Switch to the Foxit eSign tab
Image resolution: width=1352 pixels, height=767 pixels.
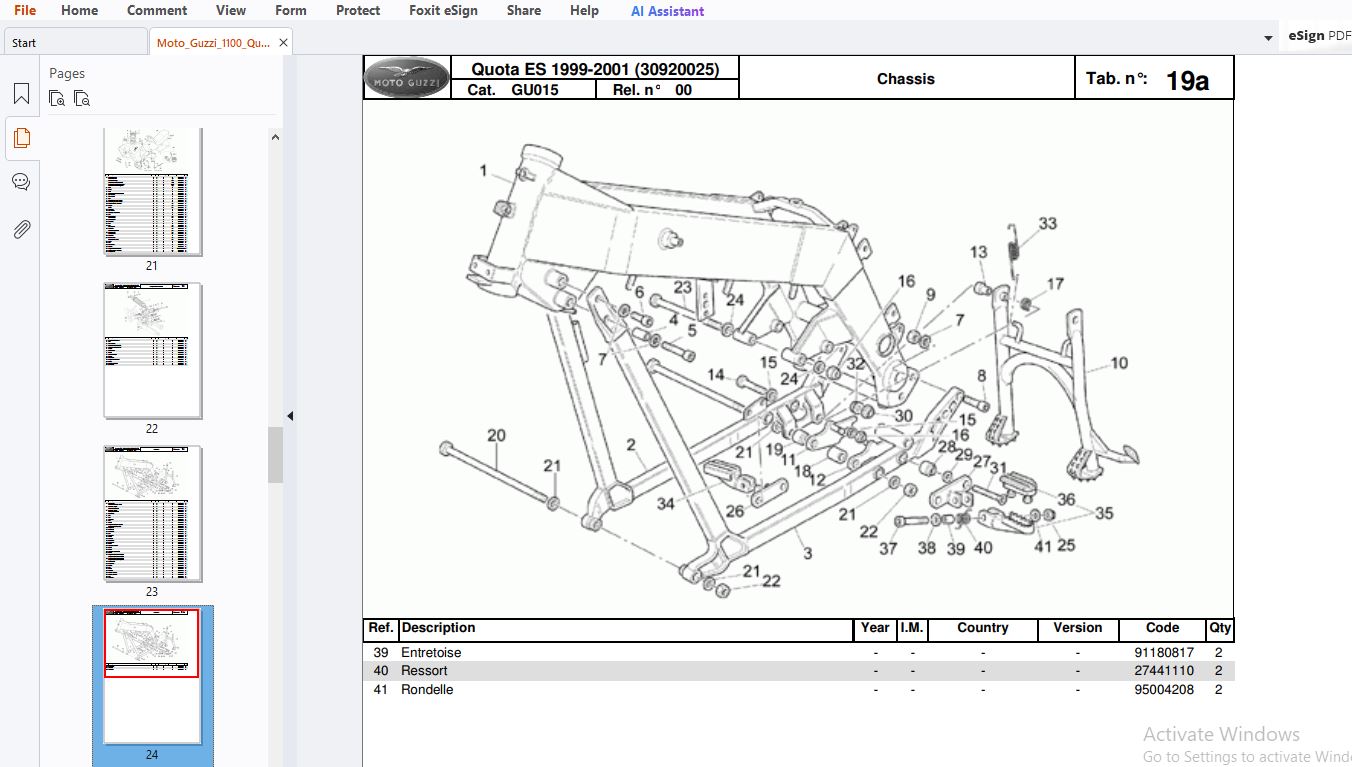[x=443, y=10]
